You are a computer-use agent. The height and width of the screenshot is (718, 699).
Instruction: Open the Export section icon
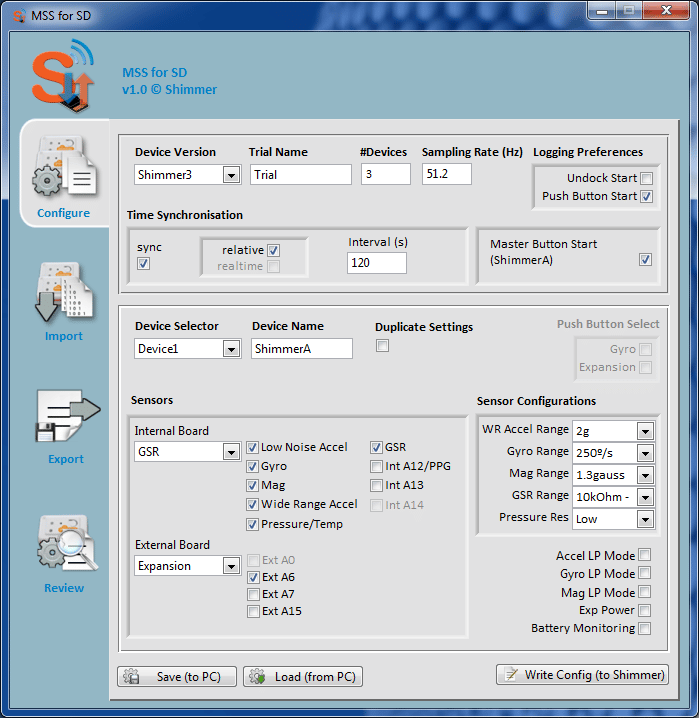(x=68, y=416)
